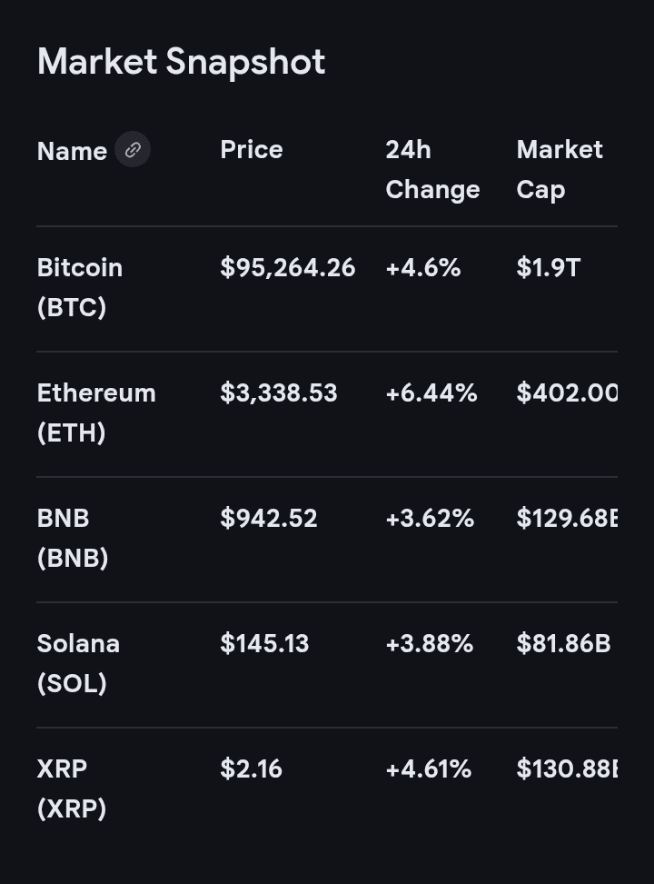Click Ethereum's +6.44% change value
The height and width of the screenshot is (884, 654).
pos(430,393)
